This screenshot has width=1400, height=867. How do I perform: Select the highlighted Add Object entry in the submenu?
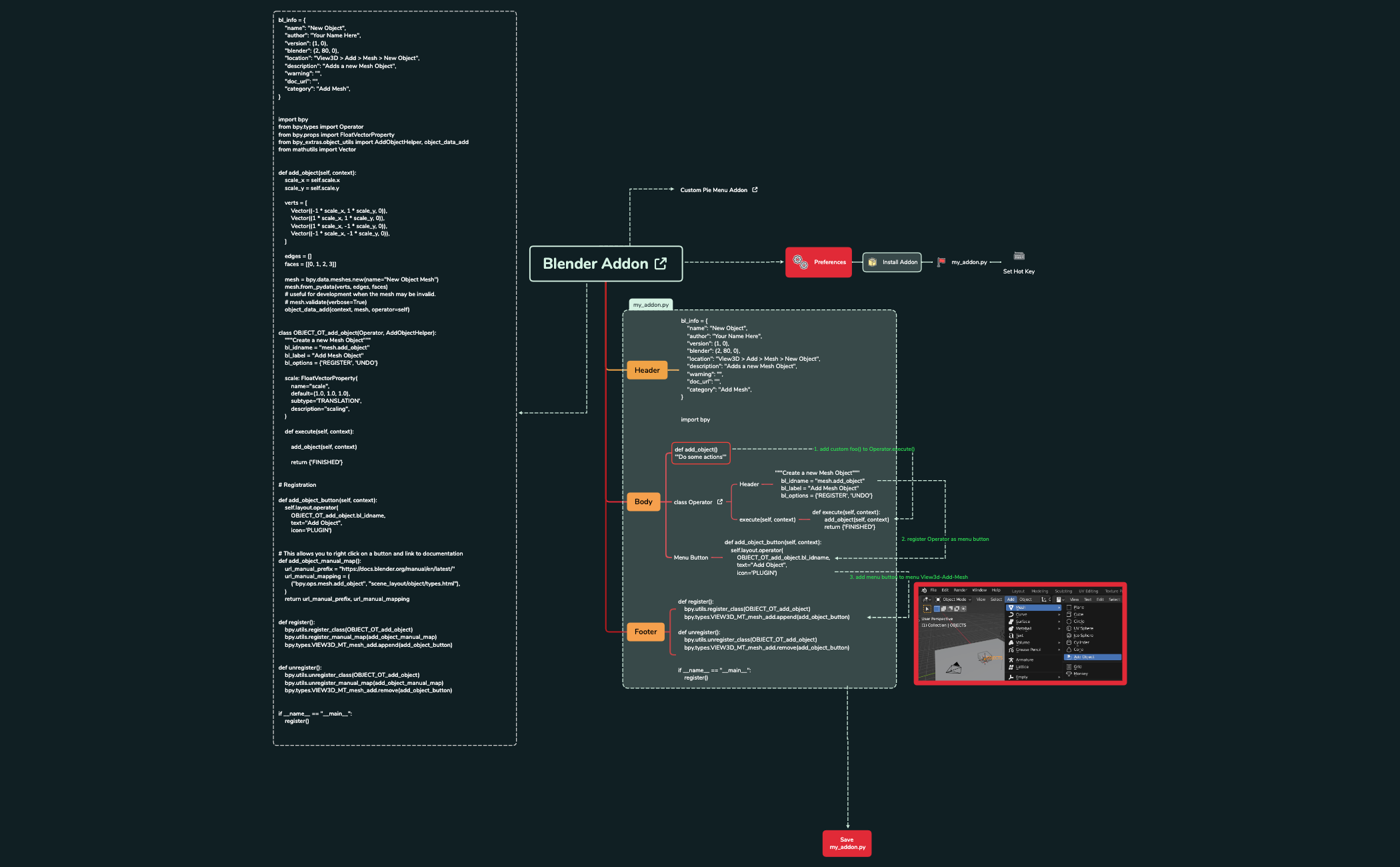[x=1093, y=657]
